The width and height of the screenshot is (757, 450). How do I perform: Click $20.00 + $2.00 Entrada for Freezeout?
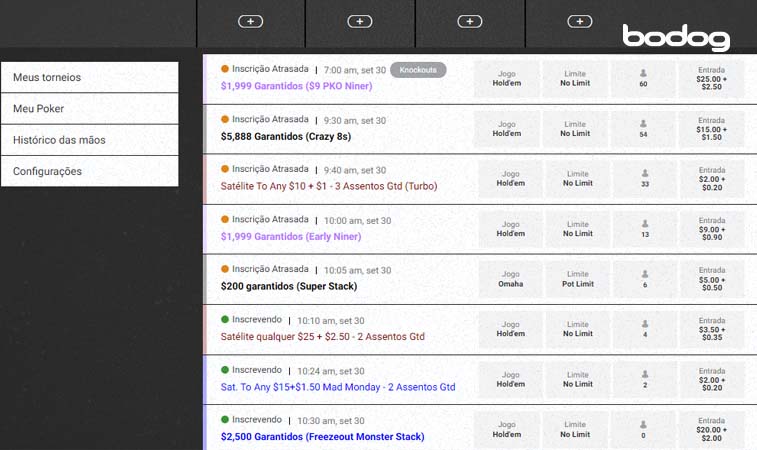click(711, 428)
